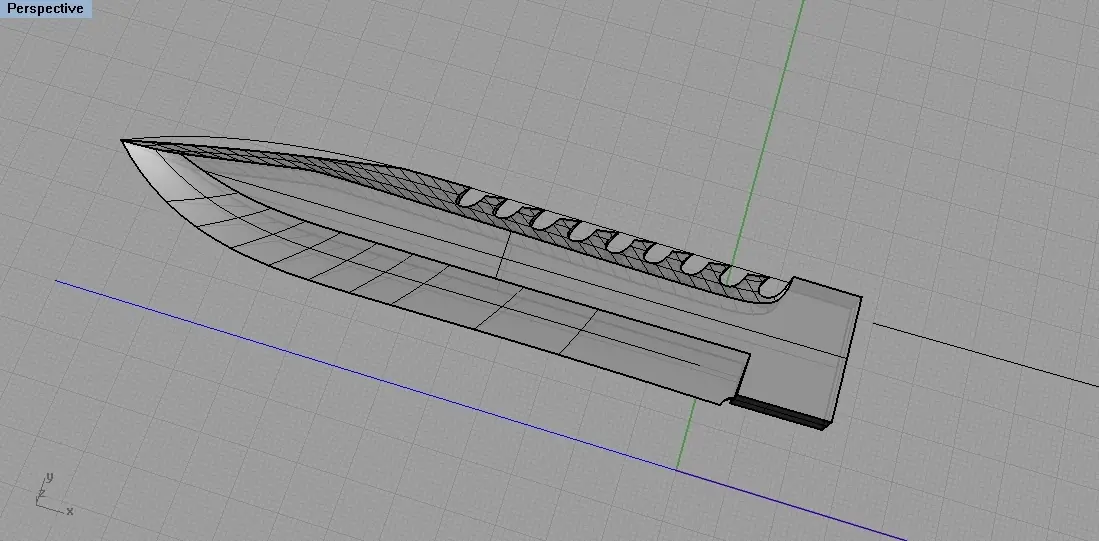Click the world axes icon

point(53,496)
